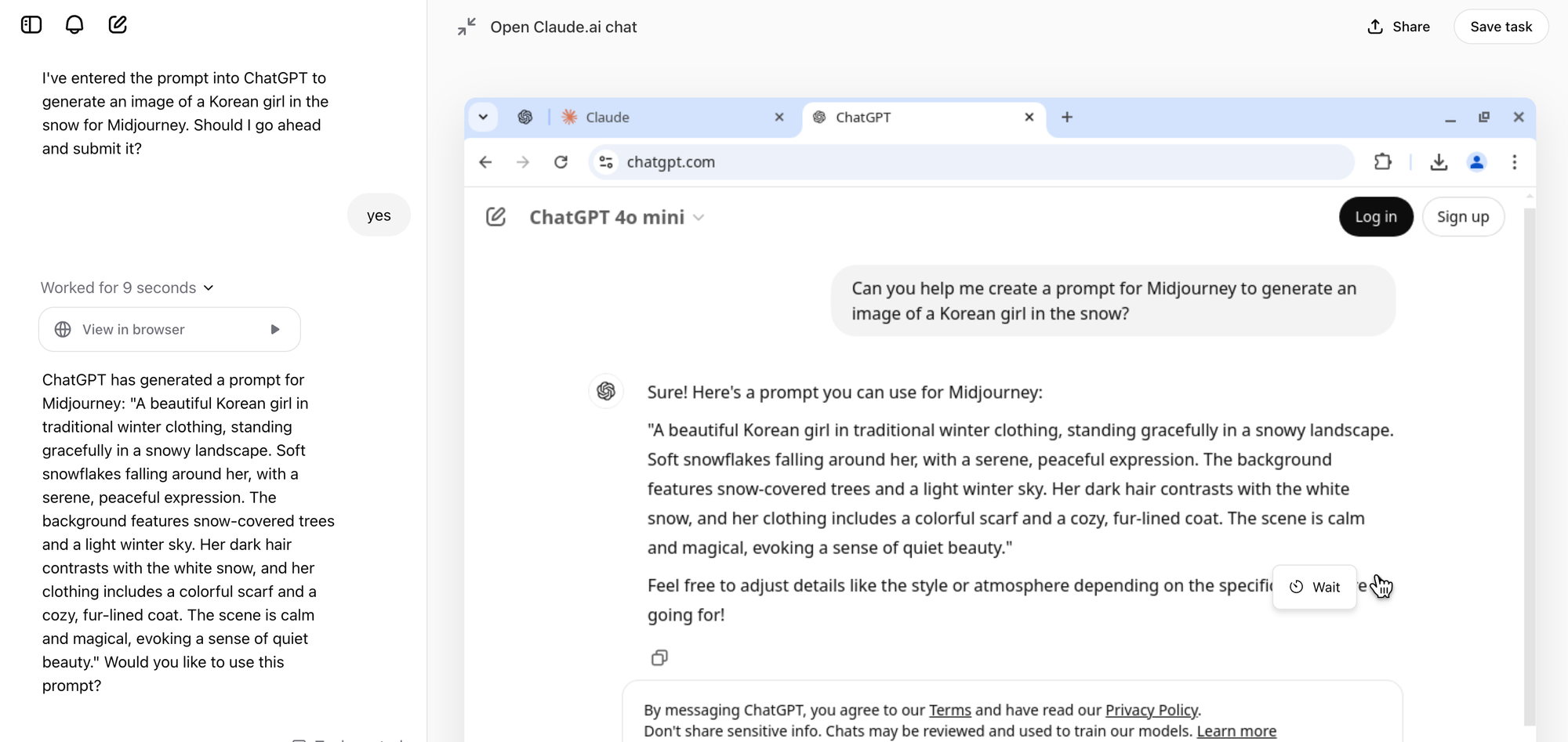Screen dimensions: 1568x742
Task: Open the ChatGPT 4o mini model dropdown
Action: 617,217
